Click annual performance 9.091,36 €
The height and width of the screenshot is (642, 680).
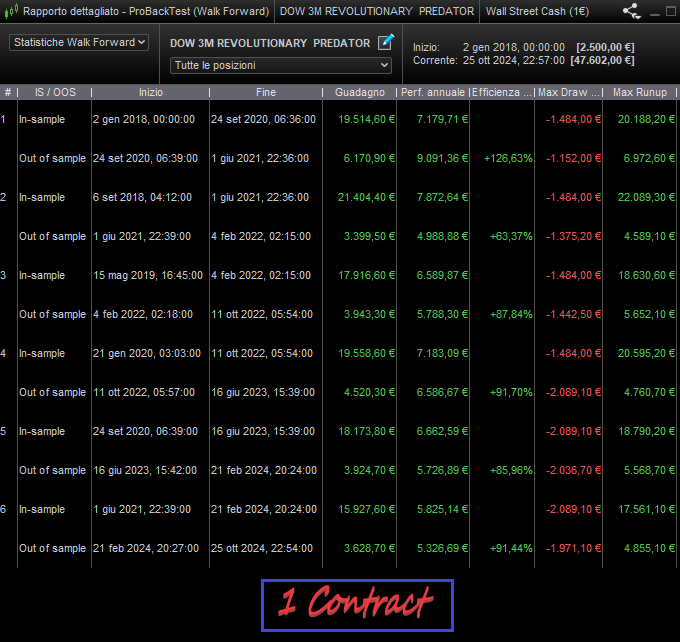[442, 158]
